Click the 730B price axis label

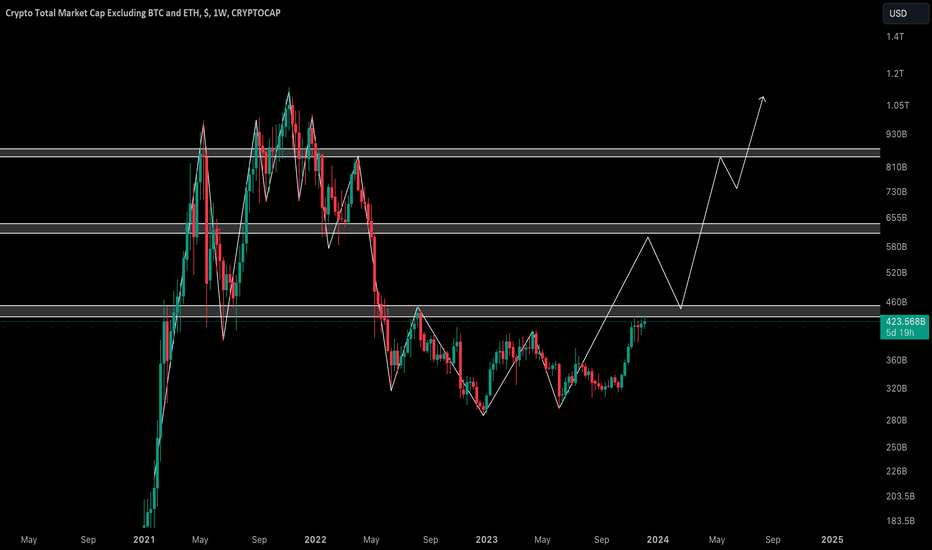tap(896, 192)
